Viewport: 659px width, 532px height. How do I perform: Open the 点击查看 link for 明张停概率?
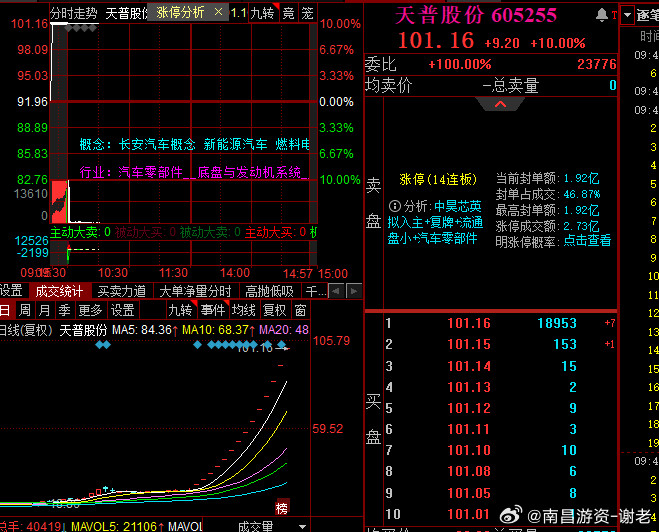click(587, 241)
